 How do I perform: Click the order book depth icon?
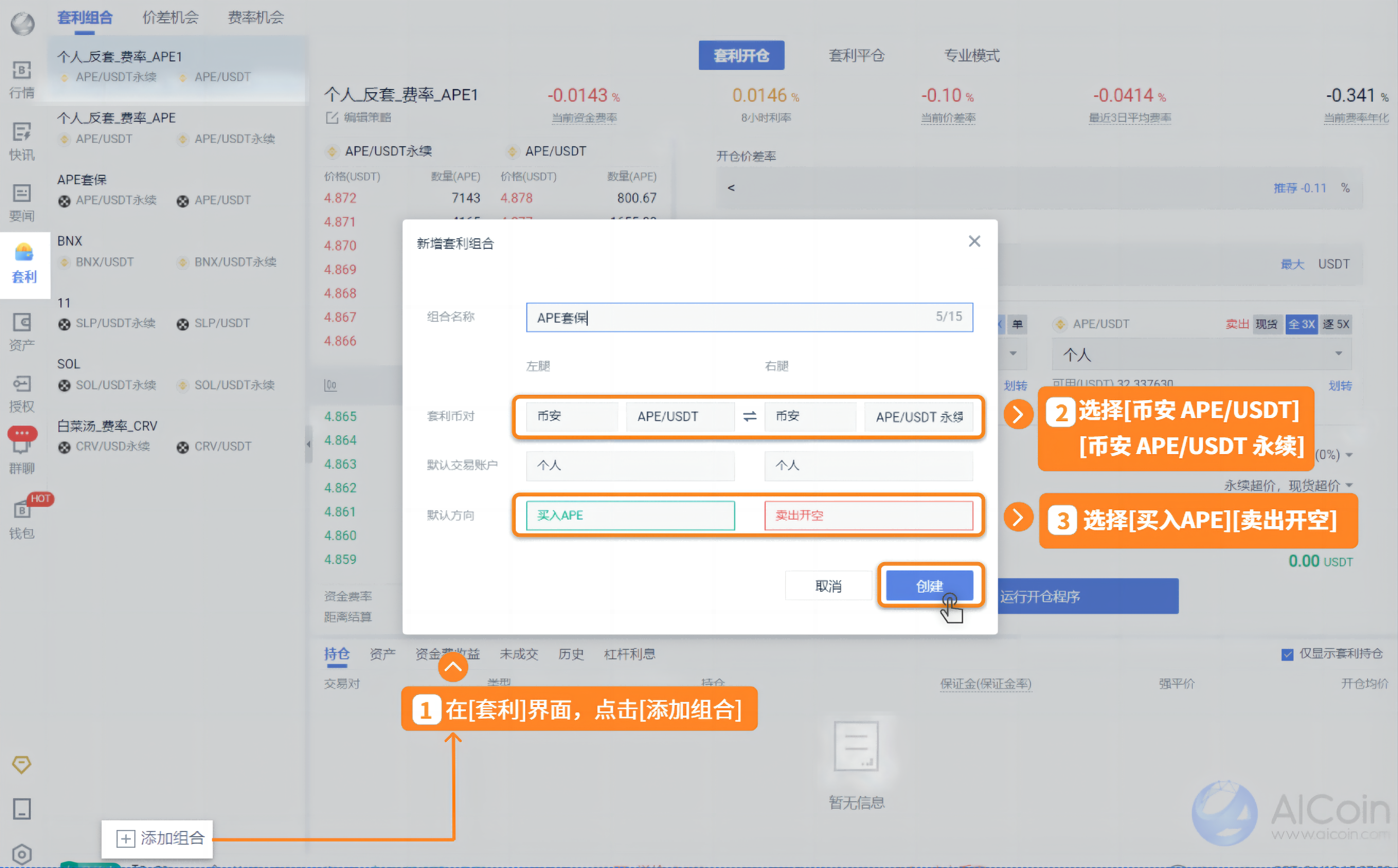pyautogui.click(x=330, y=385)
